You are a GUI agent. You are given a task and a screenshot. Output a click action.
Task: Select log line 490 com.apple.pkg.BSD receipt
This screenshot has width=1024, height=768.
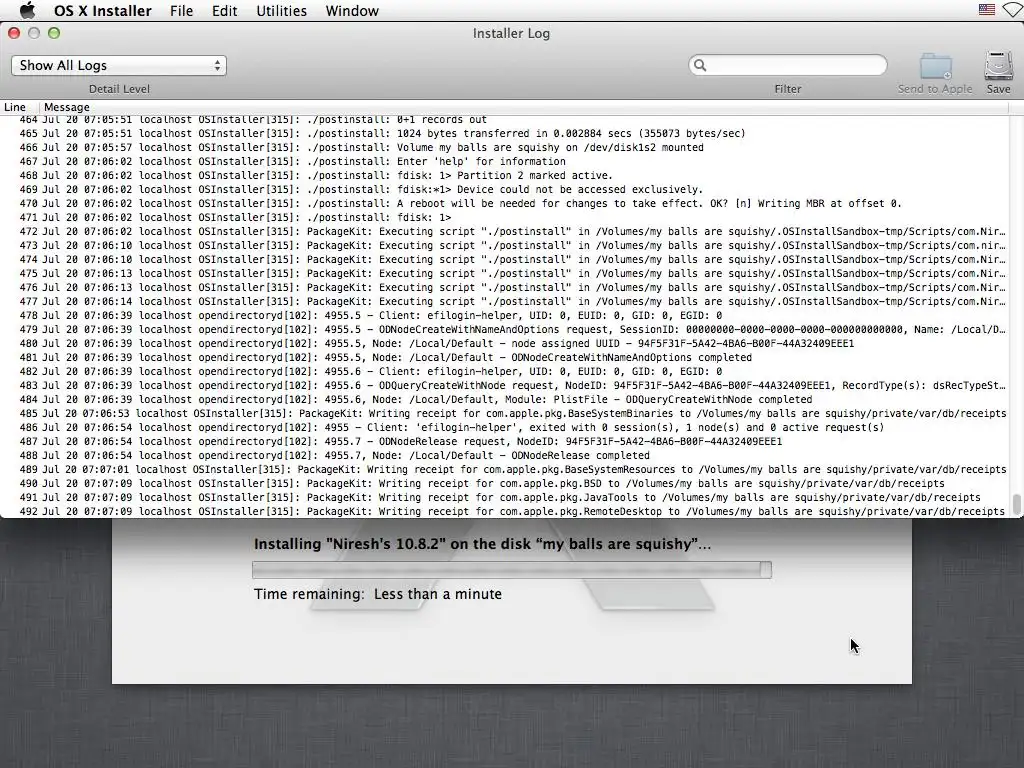pos(504,484)
